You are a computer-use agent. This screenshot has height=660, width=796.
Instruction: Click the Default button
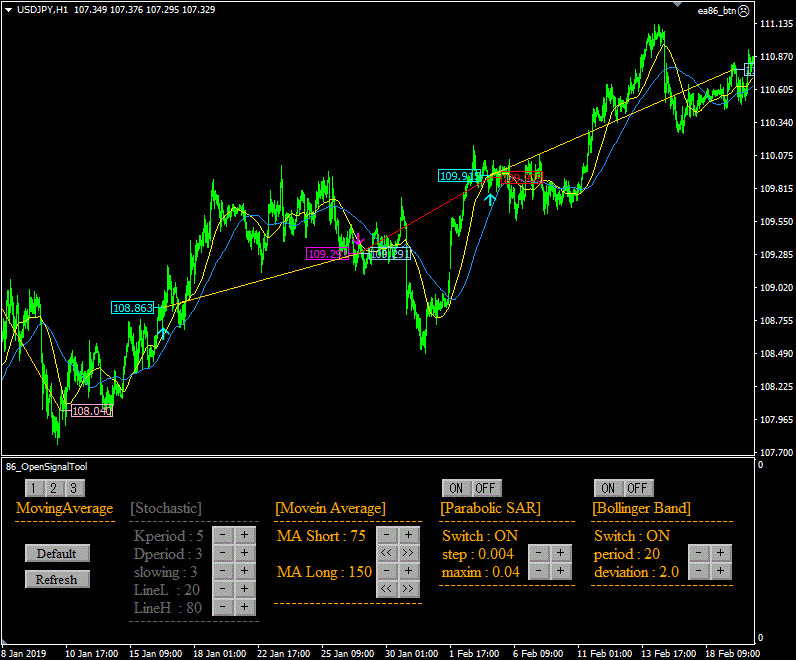coord(57,553)
